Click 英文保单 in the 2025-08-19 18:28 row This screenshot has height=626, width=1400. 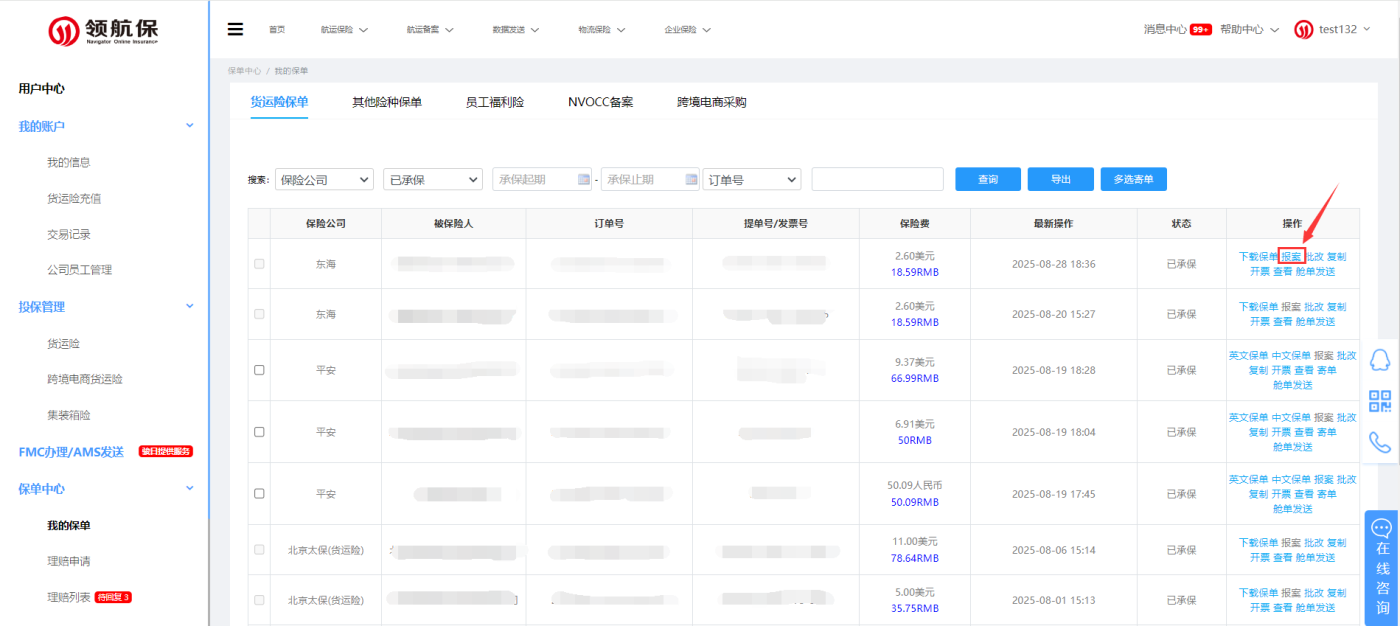pos(1248,356)
